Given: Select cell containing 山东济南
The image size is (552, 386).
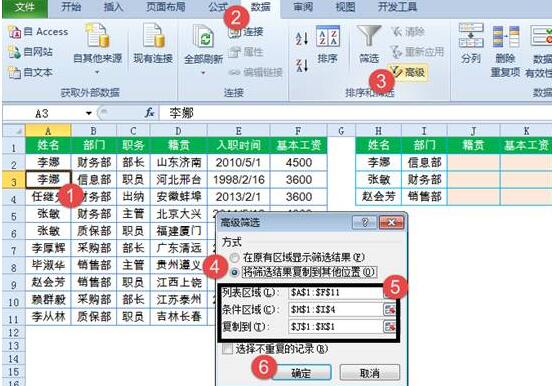Looking at the screenshot, I should coord(178,162).
